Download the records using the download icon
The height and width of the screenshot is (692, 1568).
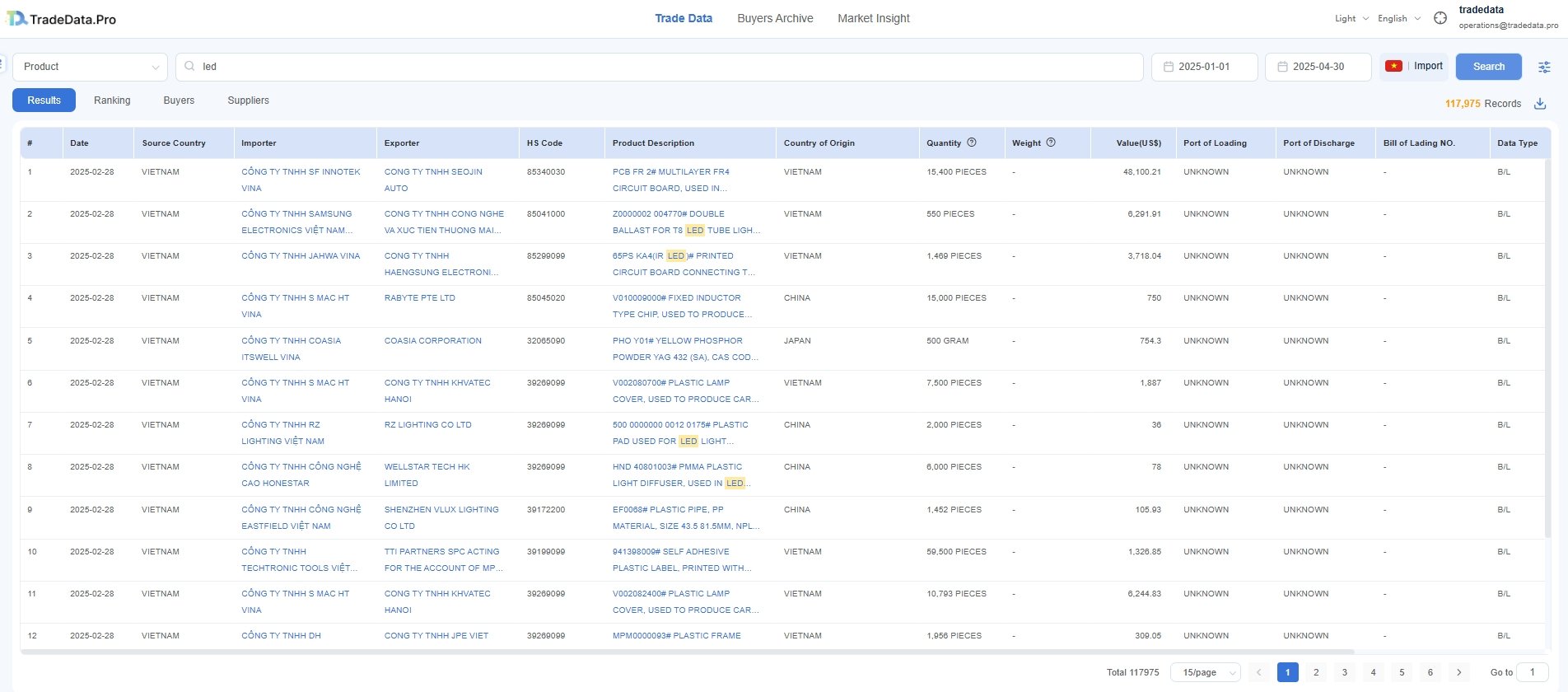pos(1540,104)
